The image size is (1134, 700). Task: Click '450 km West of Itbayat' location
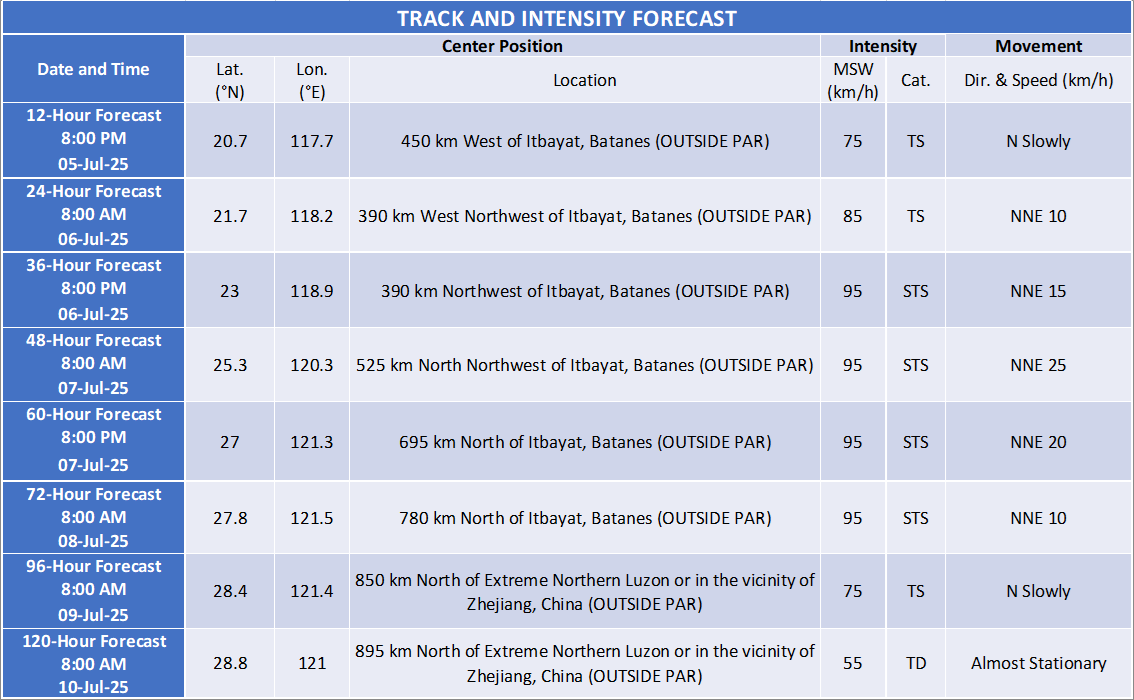[584, 141]
